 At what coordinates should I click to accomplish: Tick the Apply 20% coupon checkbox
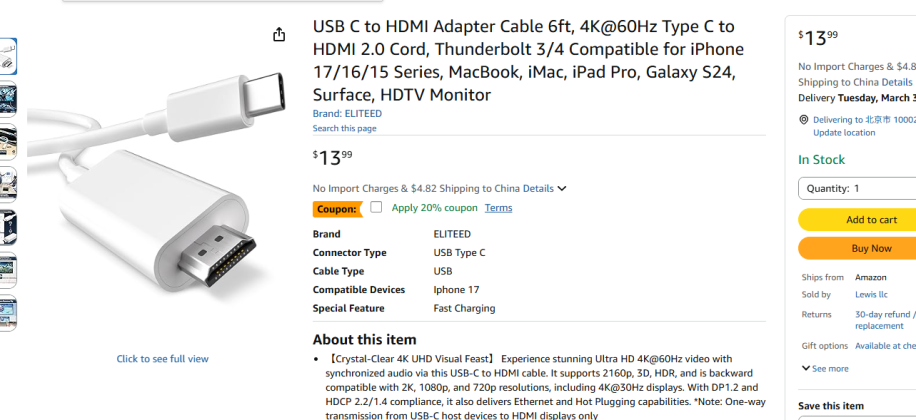click(x=376, y=208)
